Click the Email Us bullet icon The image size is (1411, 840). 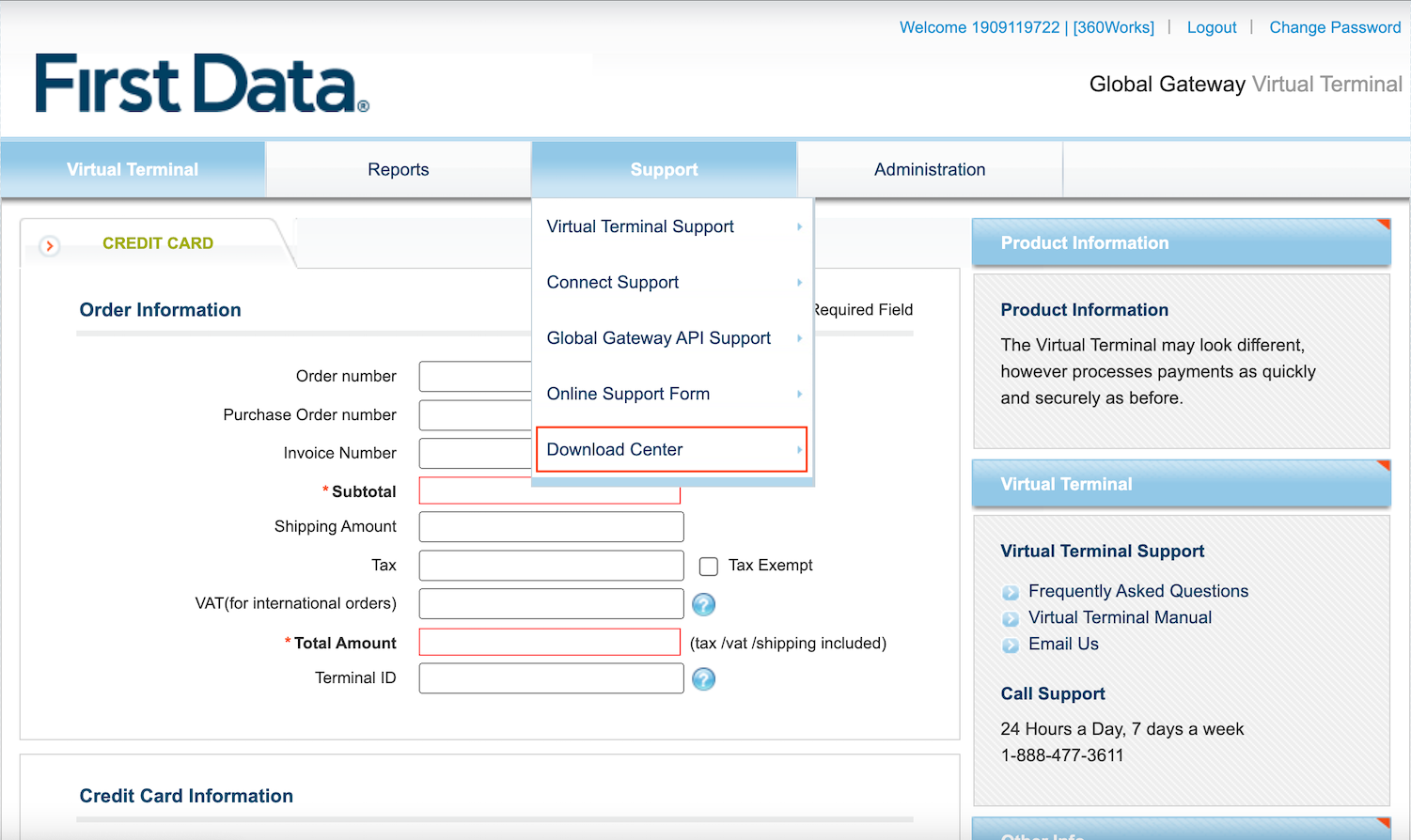1011,645
